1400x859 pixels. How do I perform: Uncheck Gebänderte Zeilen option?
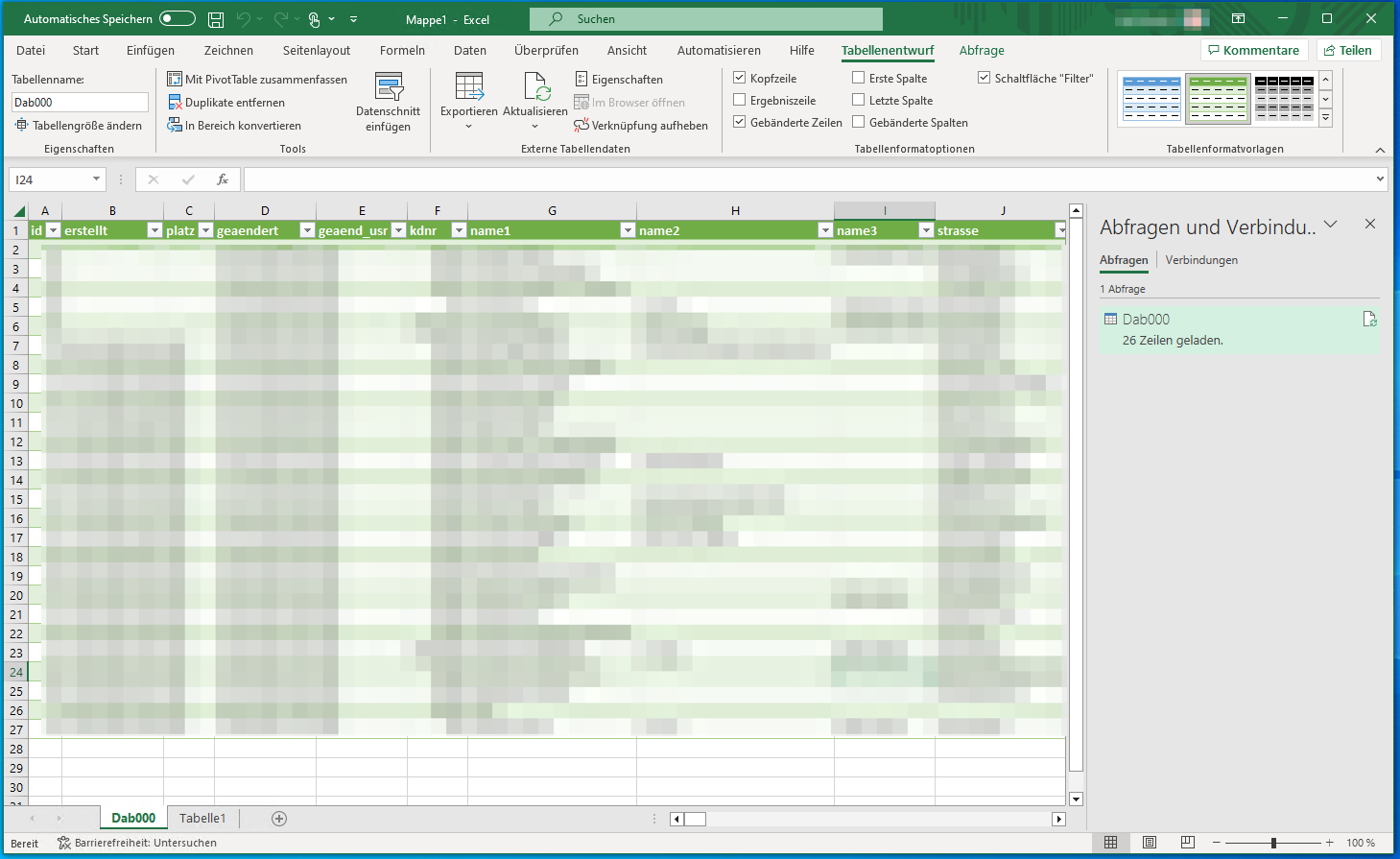pos(740,122)
